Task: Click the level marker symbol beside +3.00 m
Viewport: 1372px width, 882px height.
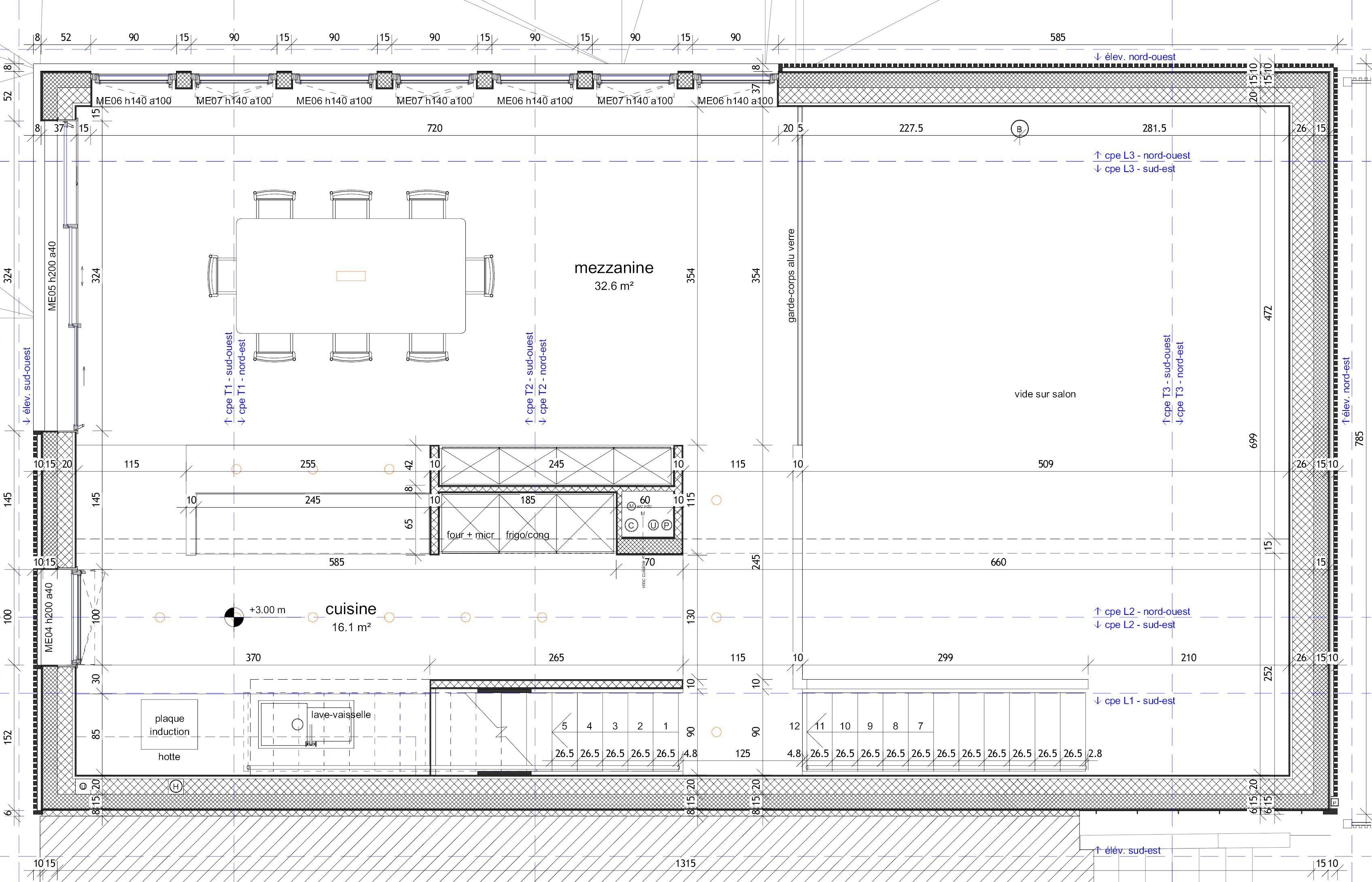Action: 234,617
